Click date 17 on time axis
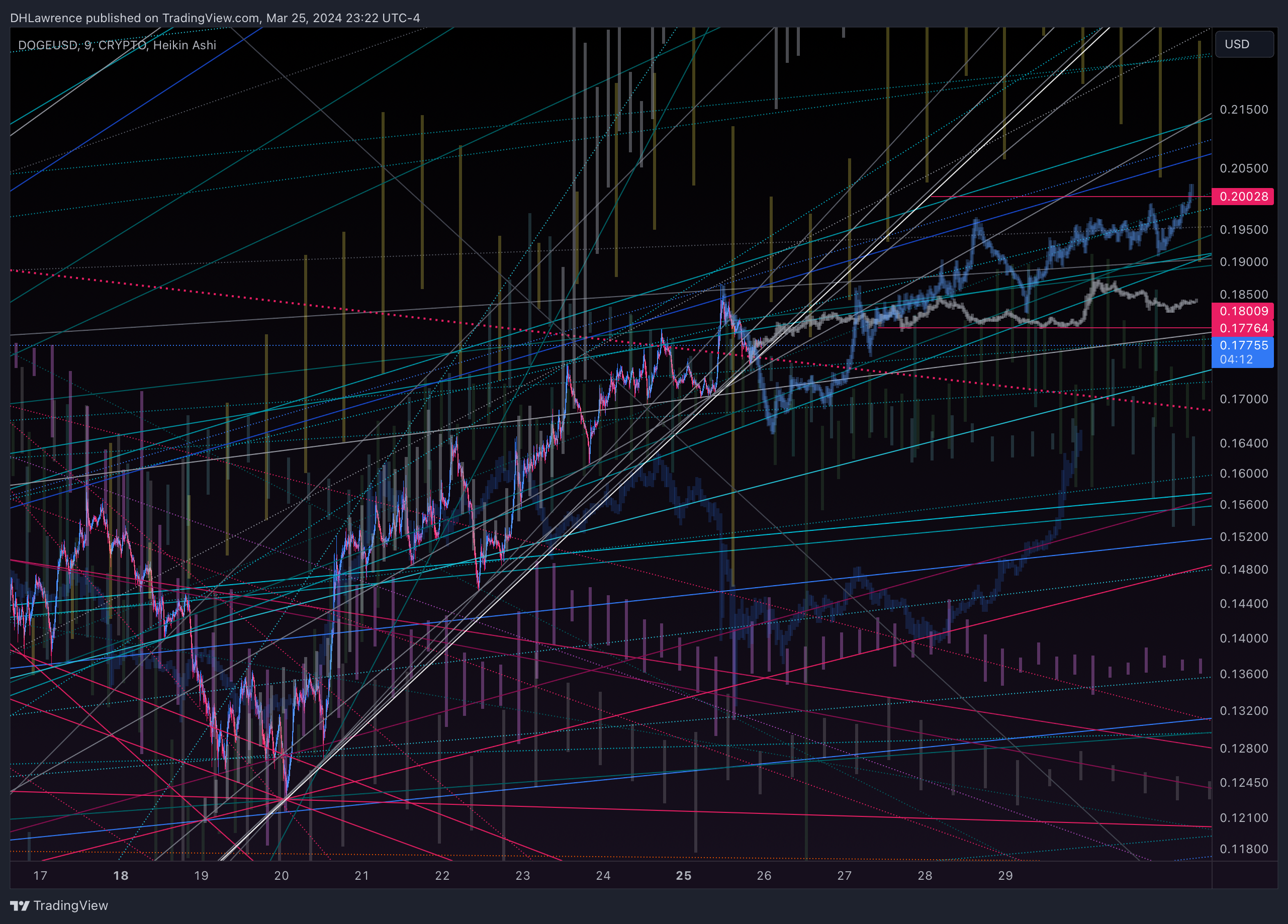This screenshot has width=1288, height=924. tap(40, 875)
